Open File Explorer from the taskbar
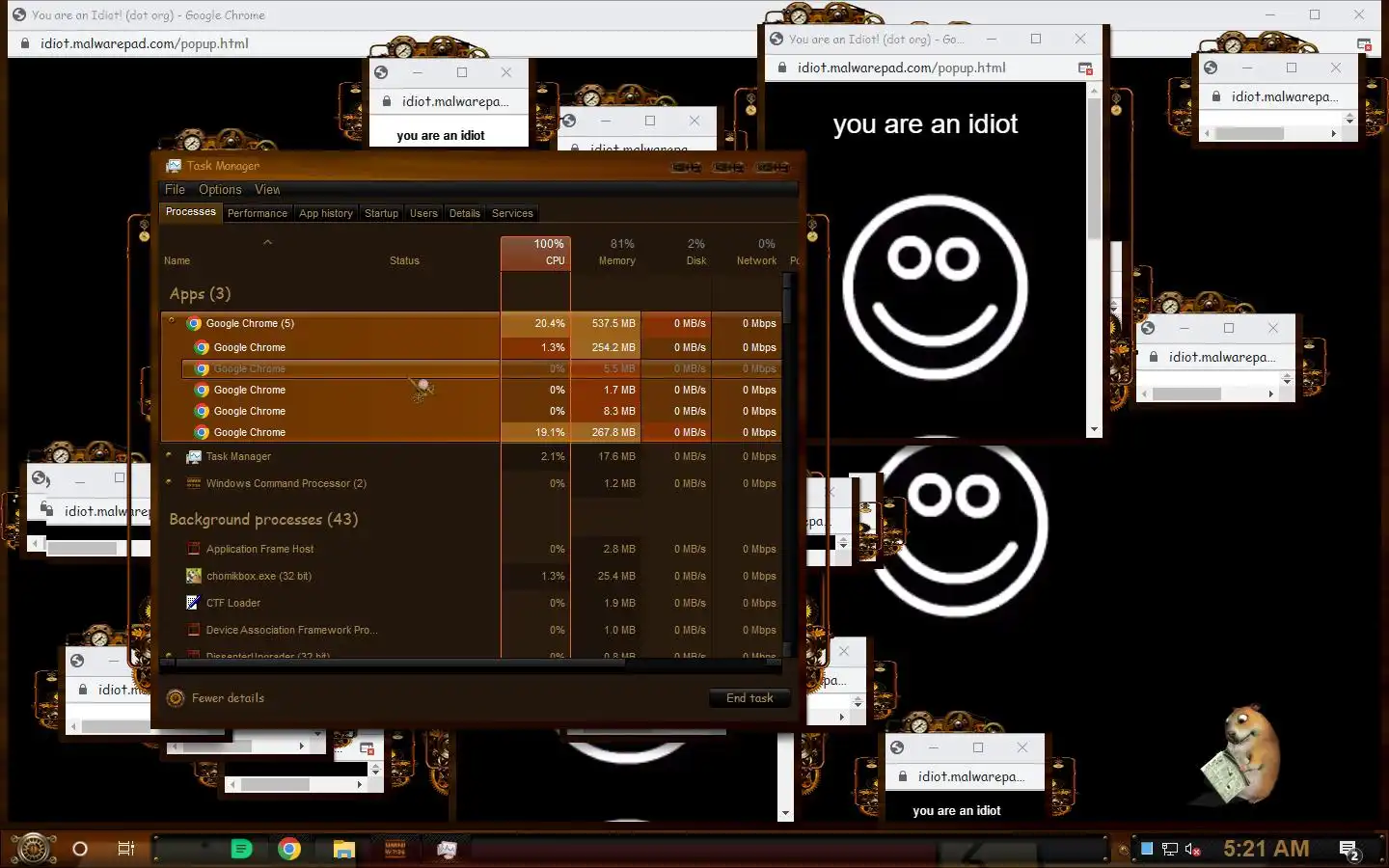This screenshot has height=868, width=1389. click(344, 849)
